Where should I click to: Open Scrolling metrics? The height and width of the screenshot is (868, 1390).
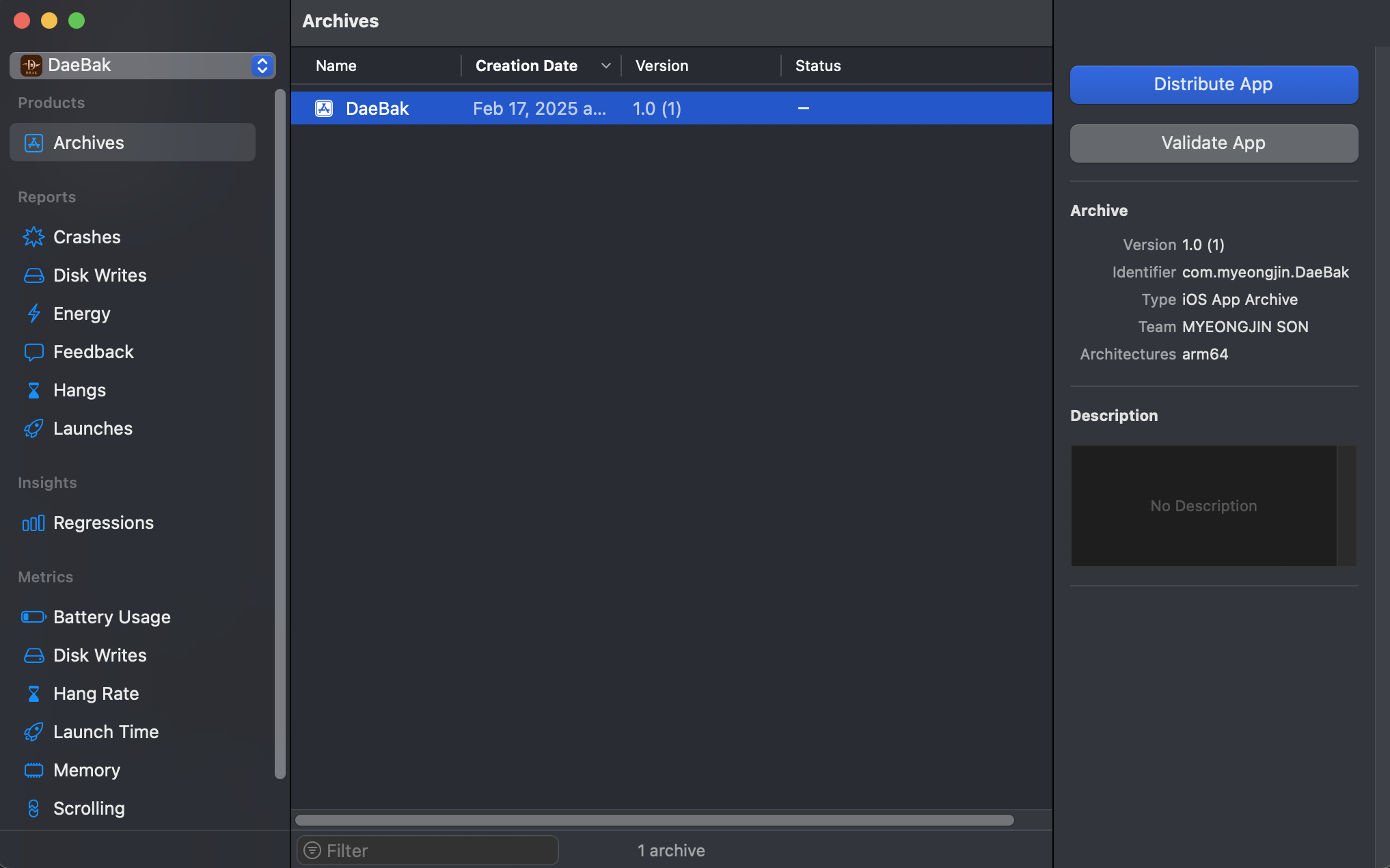89,809
